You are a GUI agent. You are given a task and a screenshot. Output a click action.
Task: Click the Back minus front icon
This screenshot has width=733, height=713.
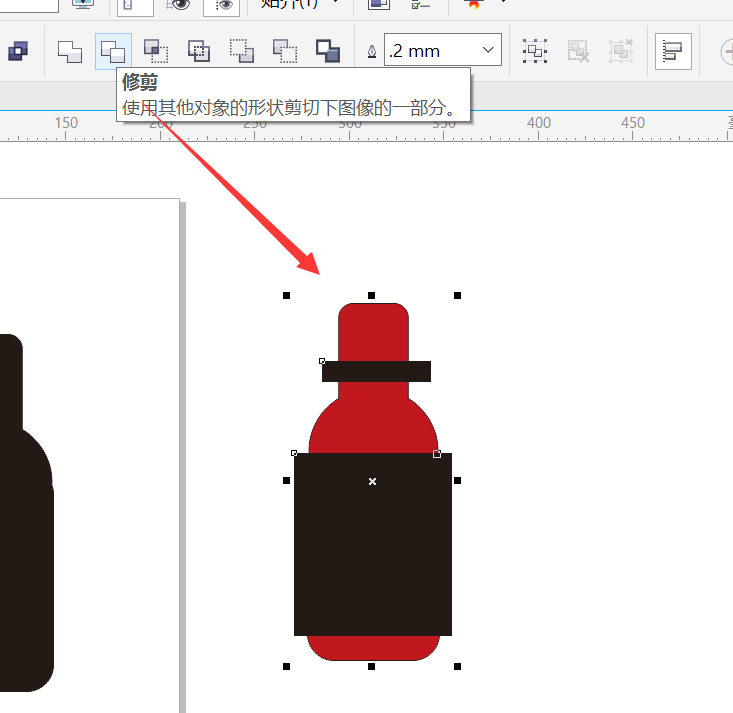coord(285,51)
